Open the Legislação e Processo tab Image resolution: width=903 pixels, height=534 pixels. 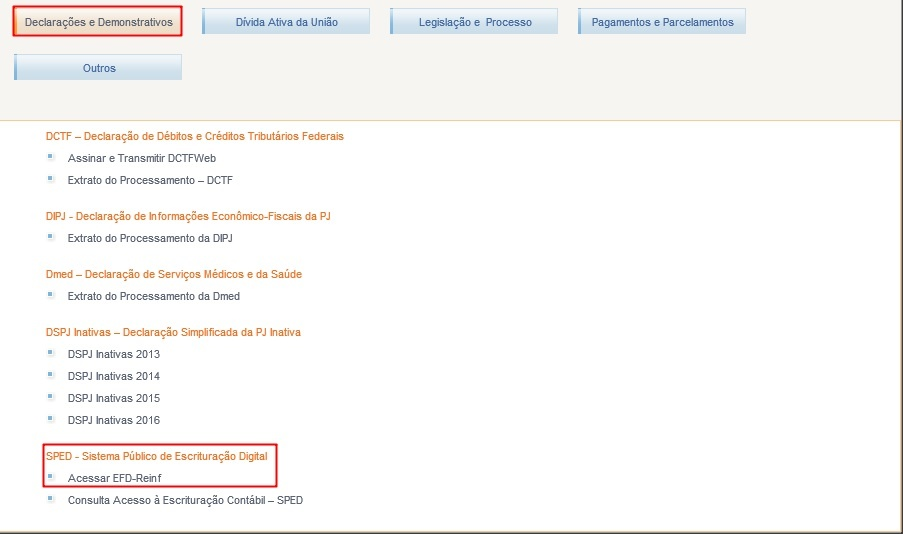474,22
